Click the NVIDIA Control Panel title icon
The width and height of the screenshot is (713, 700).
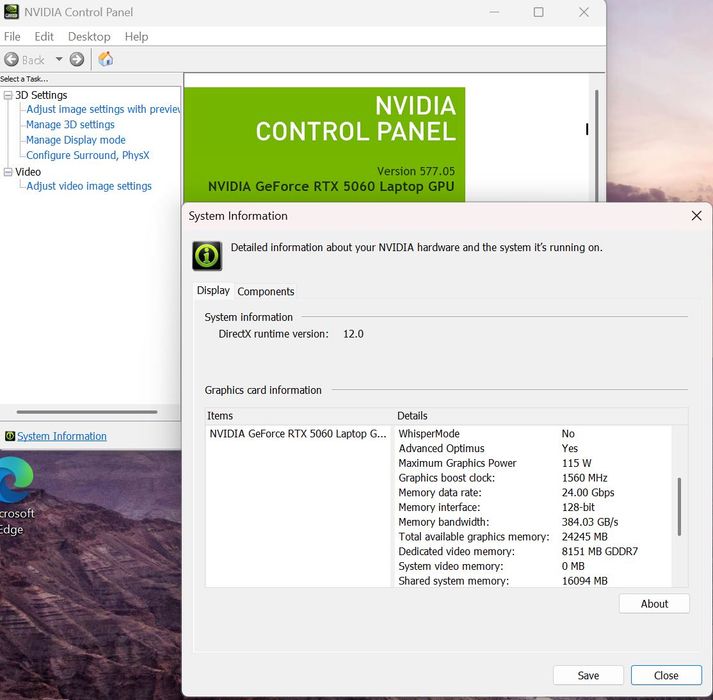[11, 12]
